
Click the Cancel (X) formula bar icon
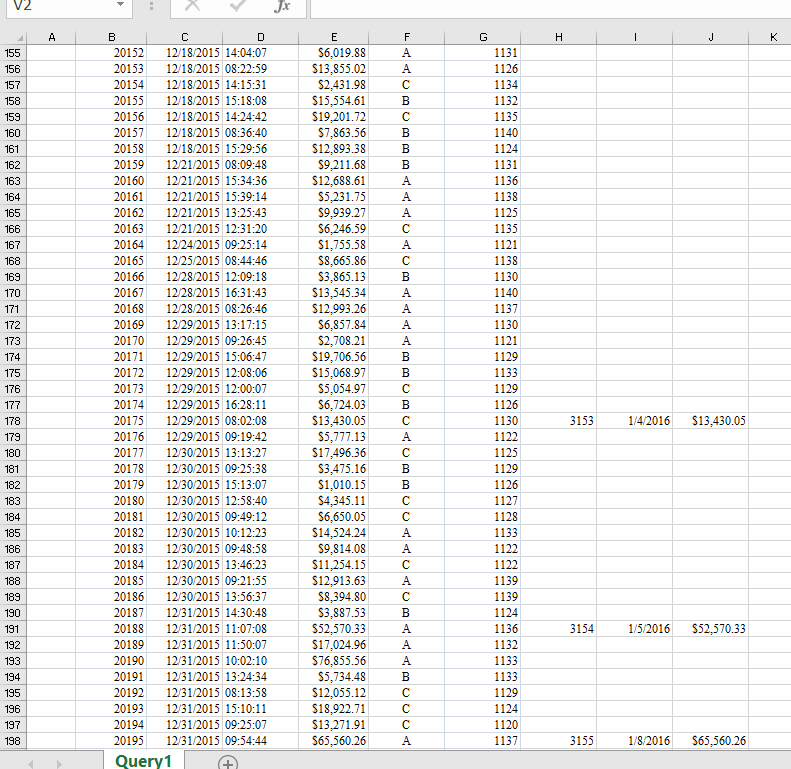(x=193, y=6)
